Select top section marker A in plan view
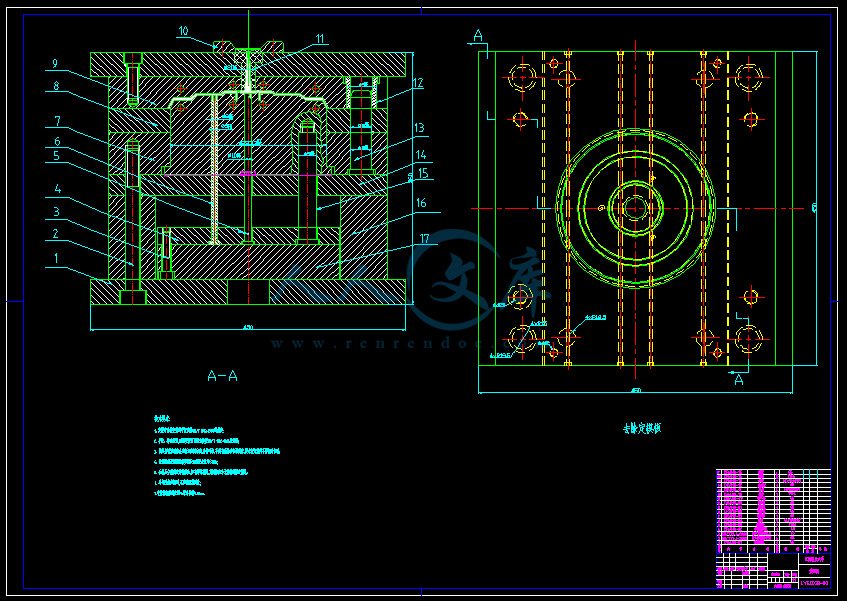847x601 pixels. [x=478, y=36]
